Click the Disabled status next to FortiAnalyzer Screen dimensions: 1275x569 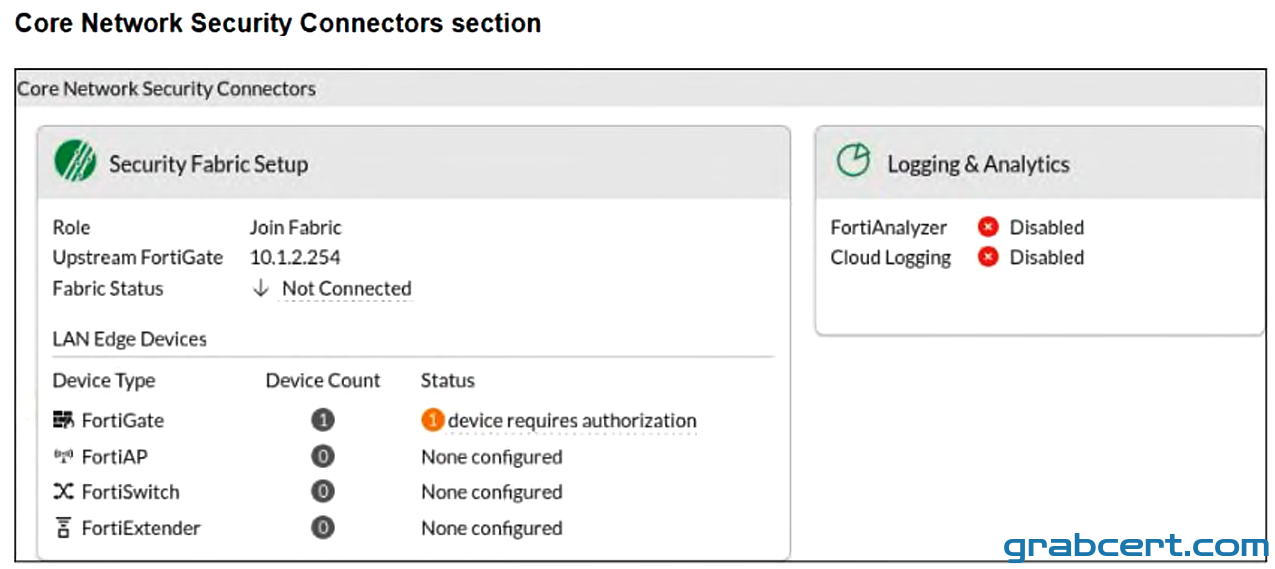(1047, 227)
